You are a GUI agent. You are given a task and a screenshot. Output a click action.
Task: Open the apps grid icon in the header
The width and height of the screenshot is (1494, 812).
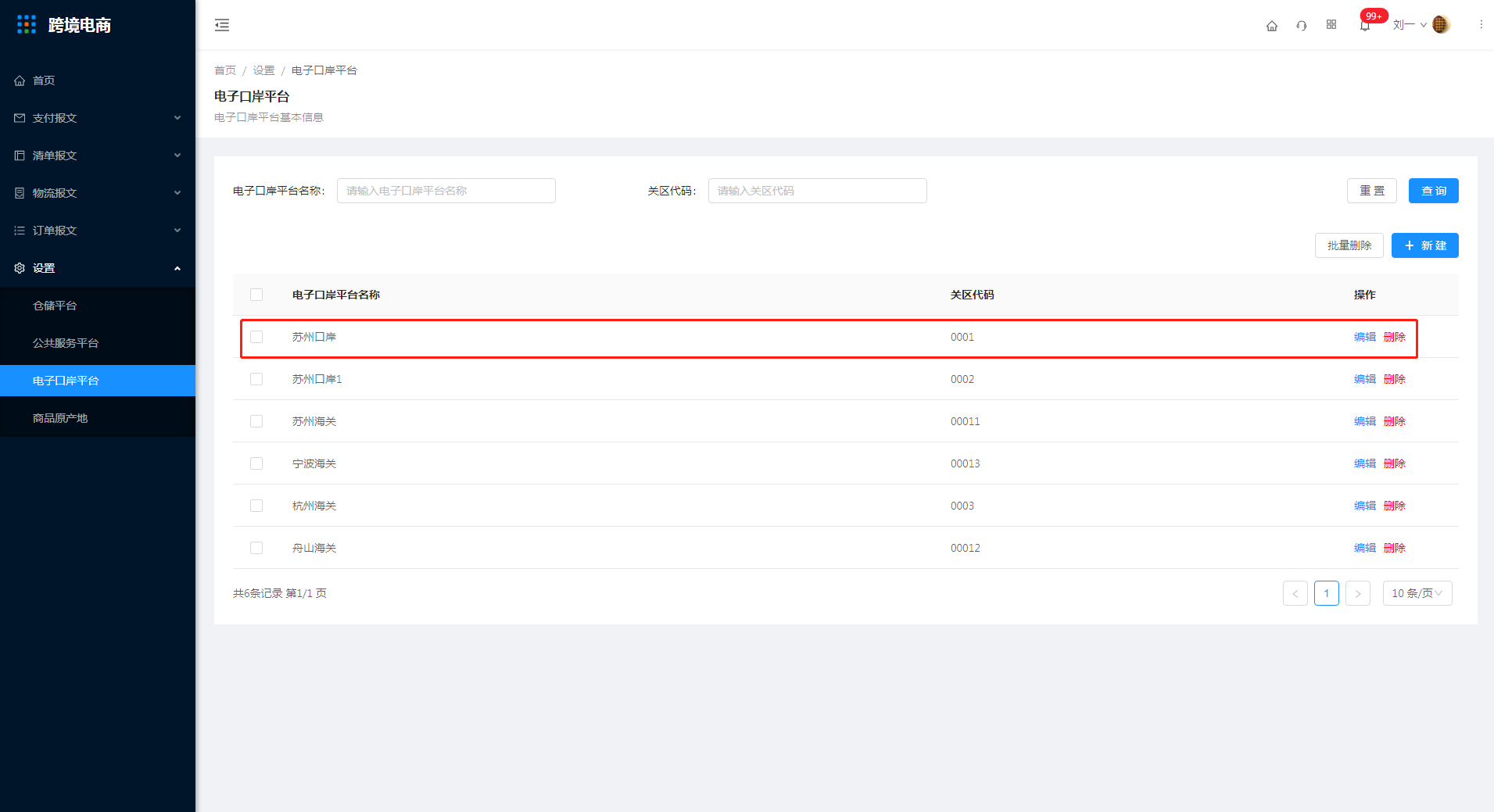point(1331,25)
